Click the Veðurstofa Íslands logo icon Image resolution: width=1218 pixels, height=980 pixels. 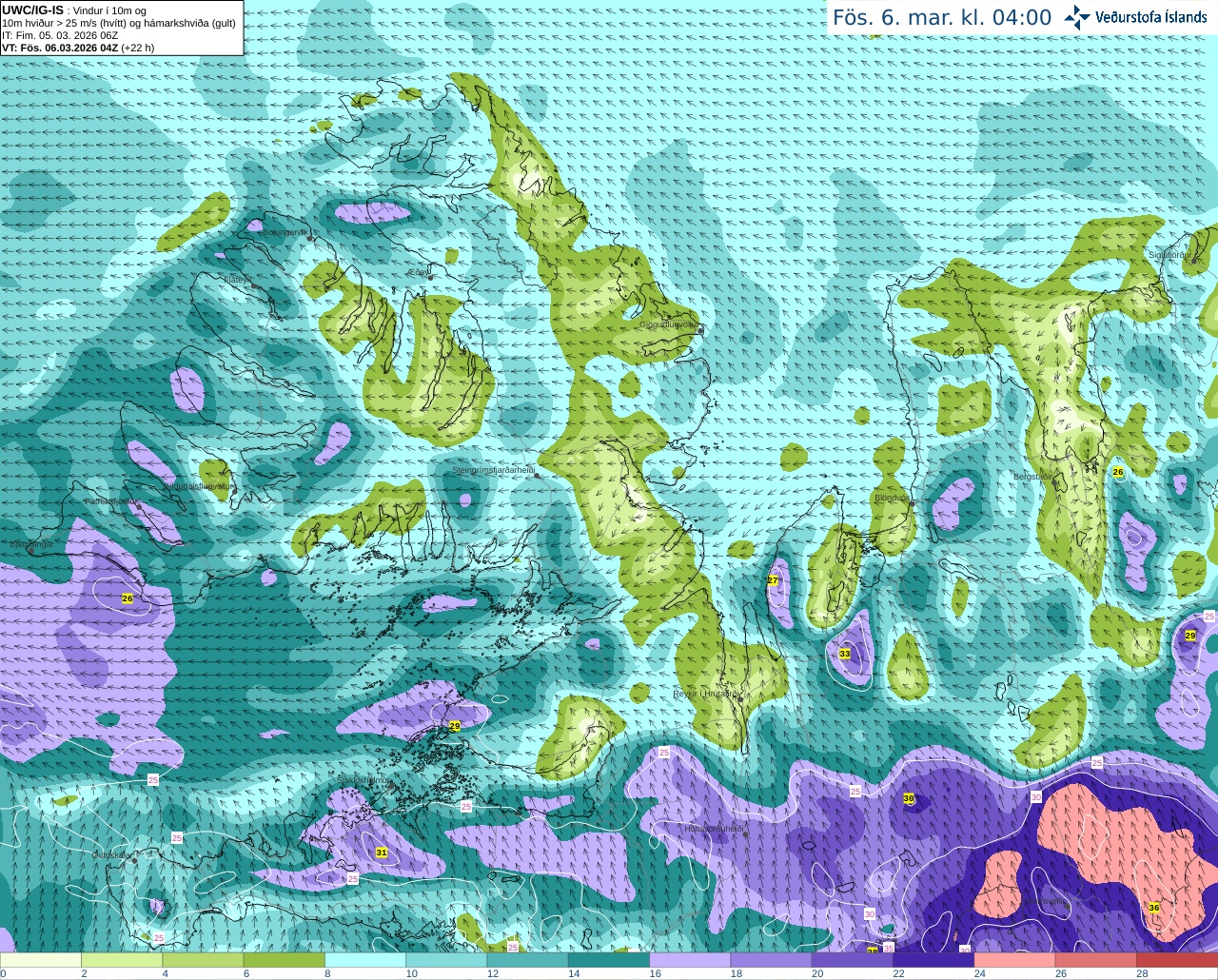point(1077,17)
